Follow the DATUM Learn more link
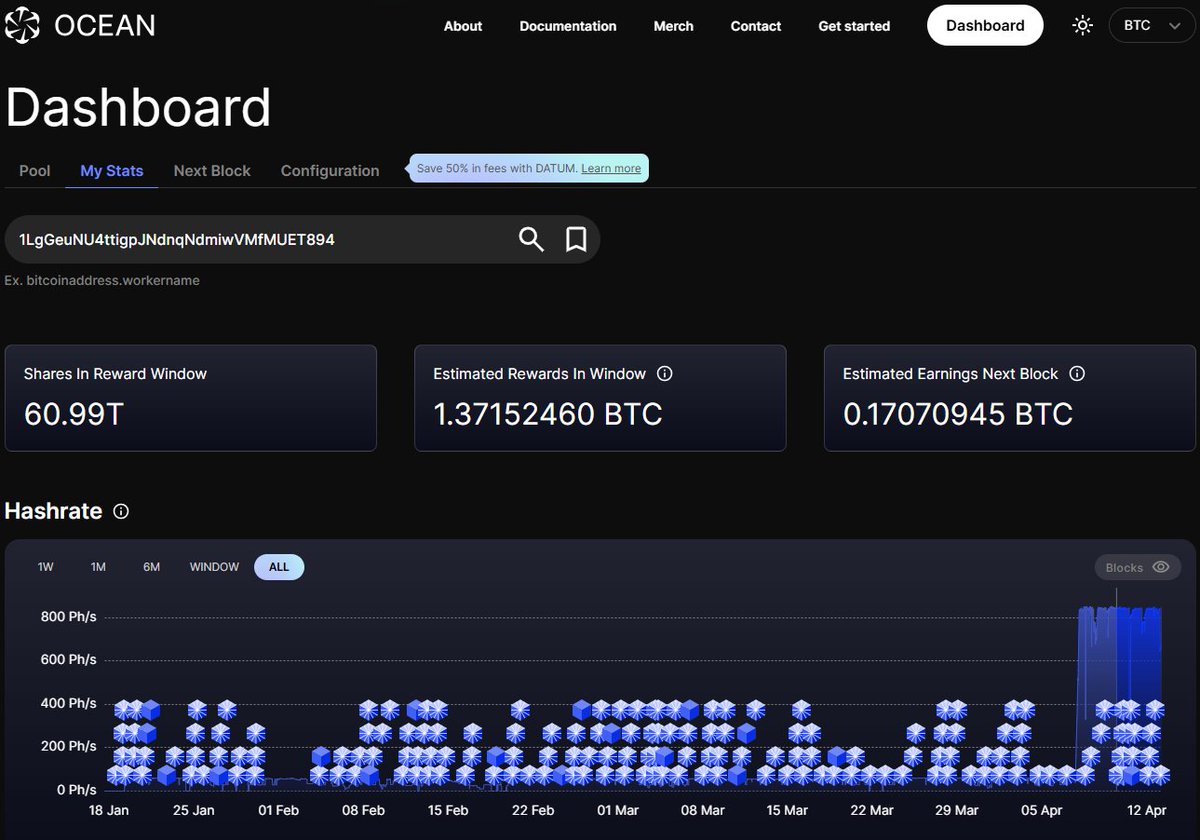The width and height of the screenshot is (1200, 840). (611, 168)
